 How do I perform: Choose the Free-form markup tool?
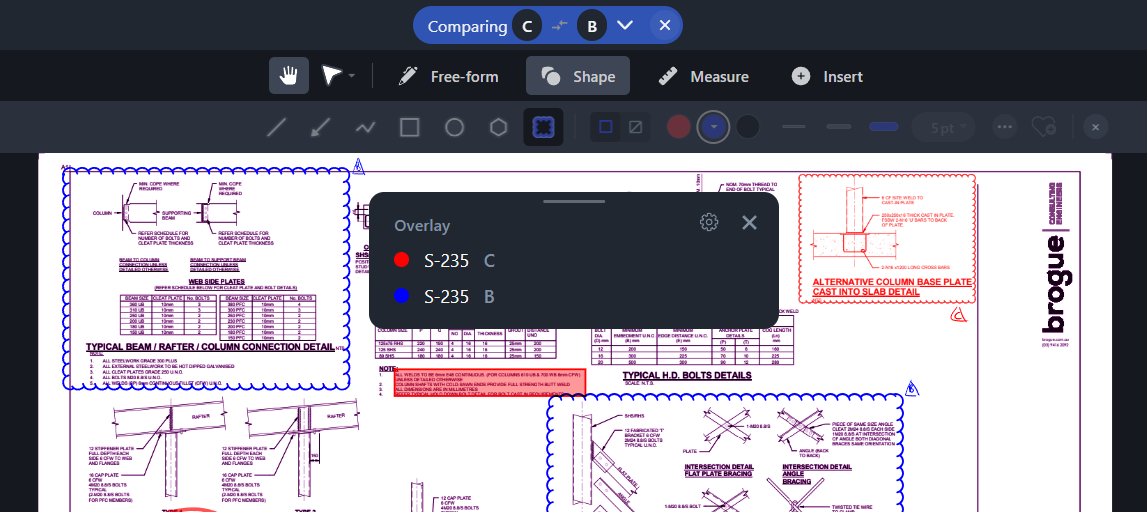(x=450, y=76)
